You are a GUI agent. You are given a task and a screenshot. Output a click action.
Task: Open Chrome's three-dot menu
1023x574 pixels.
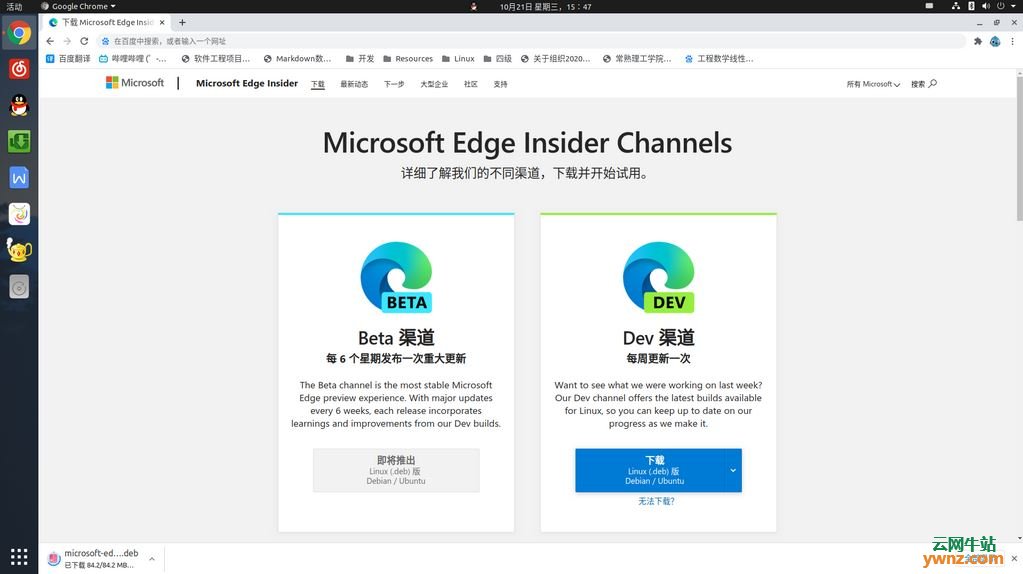[x=1013, y=41]
